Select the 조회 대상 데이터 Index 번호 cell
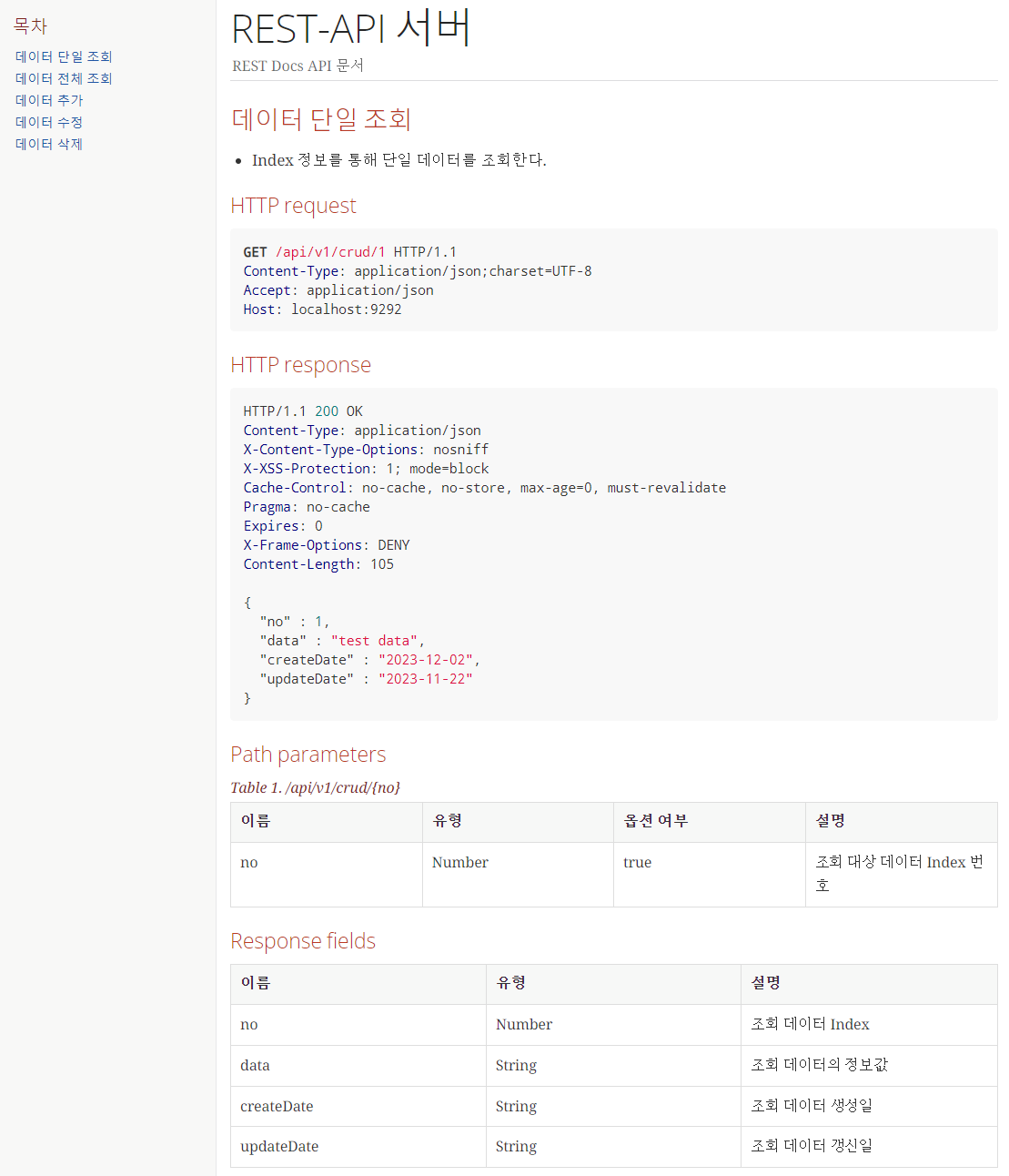The width and height of the screenshot is (1009, 1176). (901, 874)
